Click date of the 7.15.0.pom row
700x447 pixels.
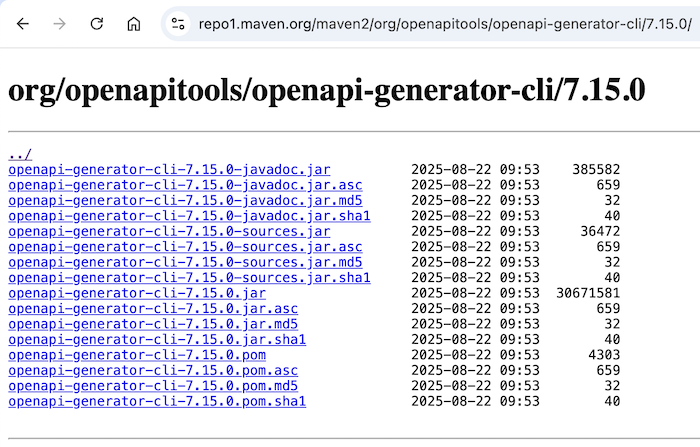[475, 355]
